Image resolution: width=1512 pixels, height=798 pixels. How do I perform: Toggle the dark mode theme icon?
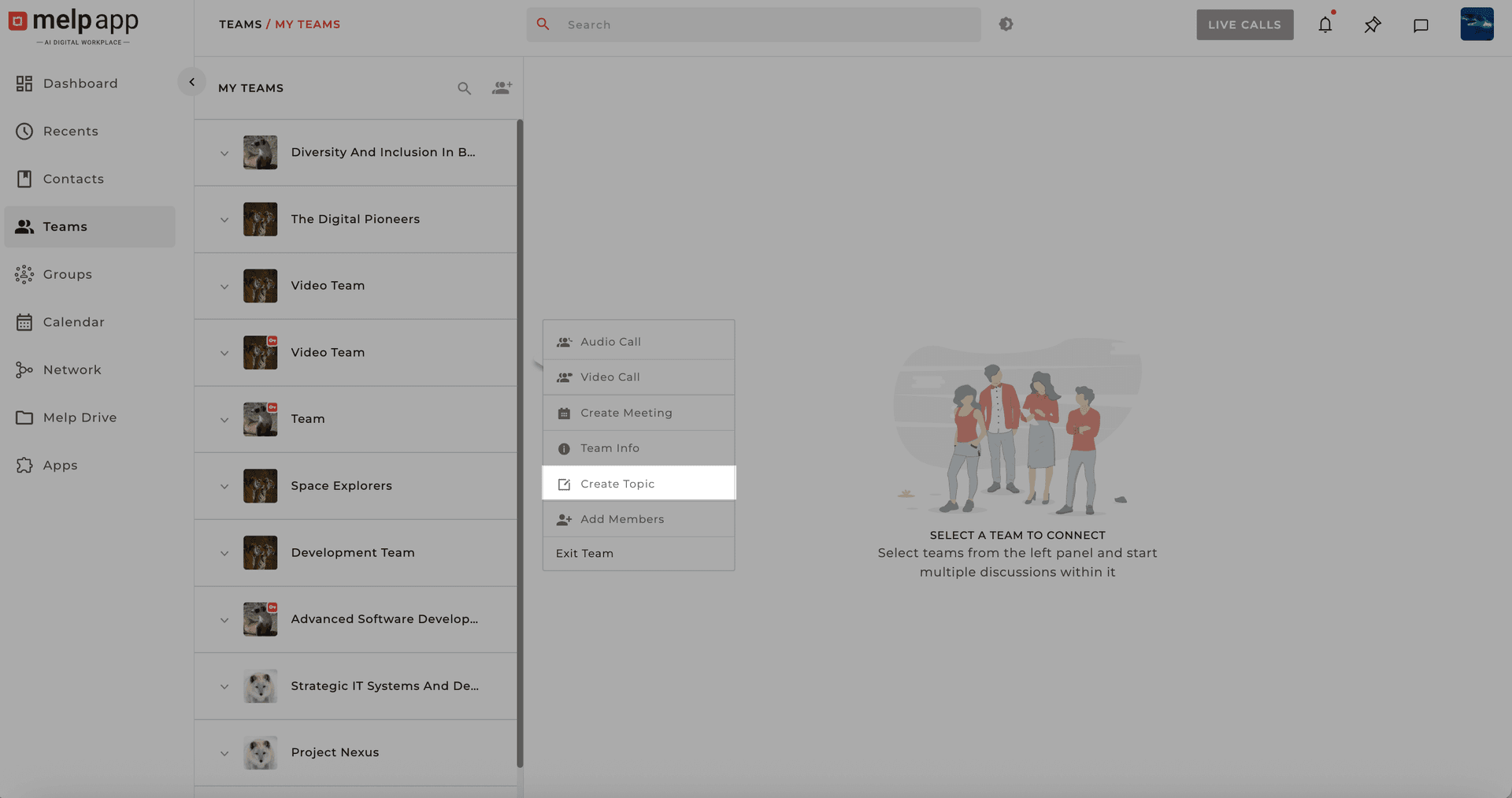(1006, 24)
